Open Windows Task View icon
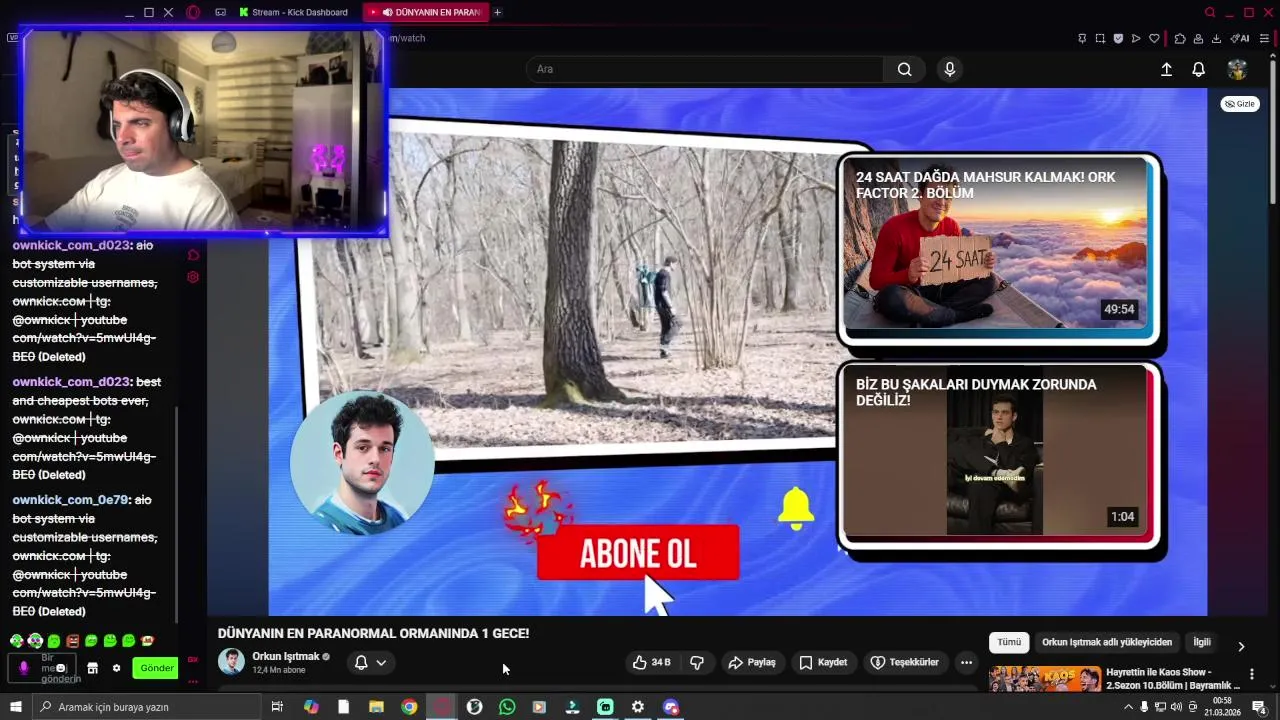 [277, 707]
